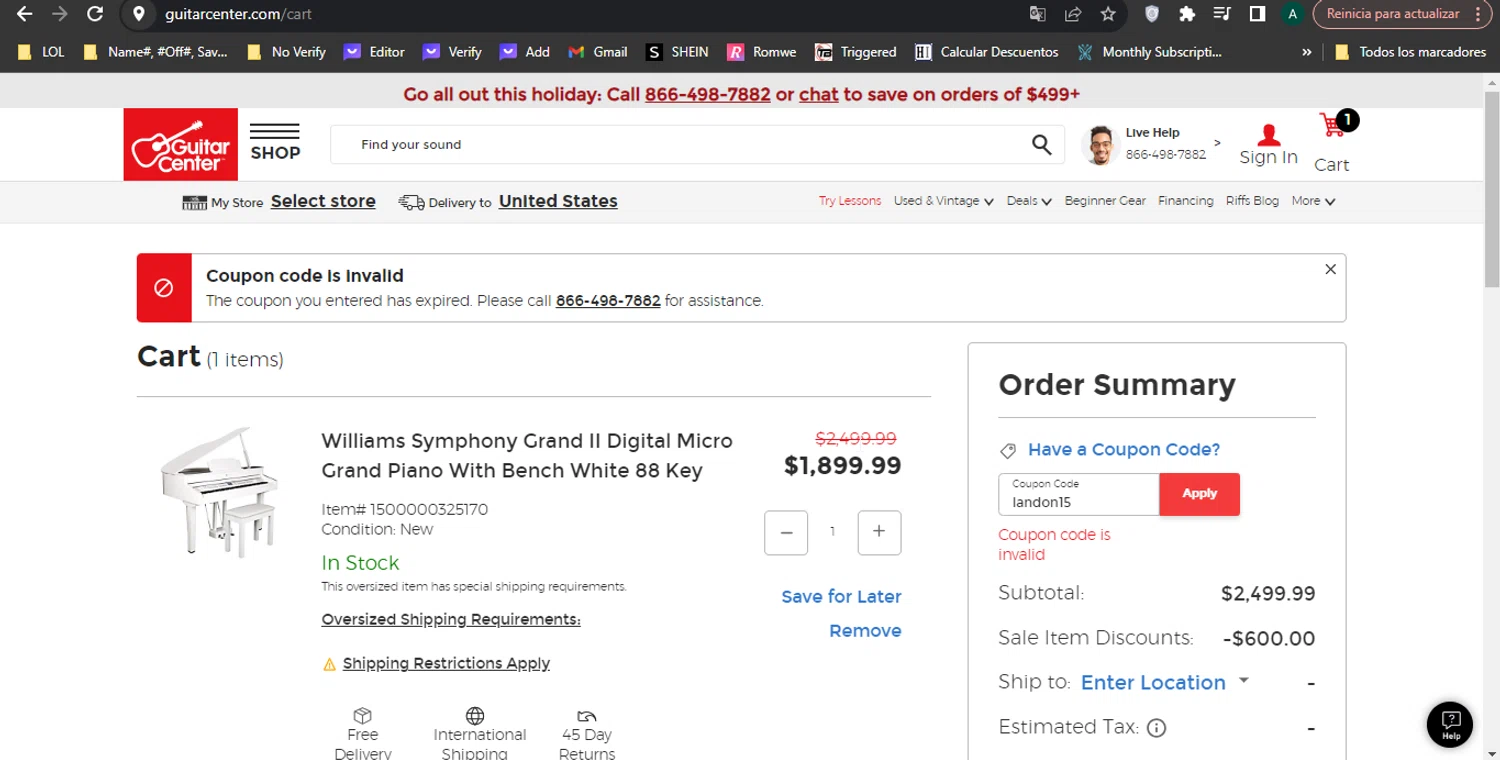Screen dimensions: 1500x760
Task: Open Oversized Shipping Requirements link
Action: (x=451, y=620)
